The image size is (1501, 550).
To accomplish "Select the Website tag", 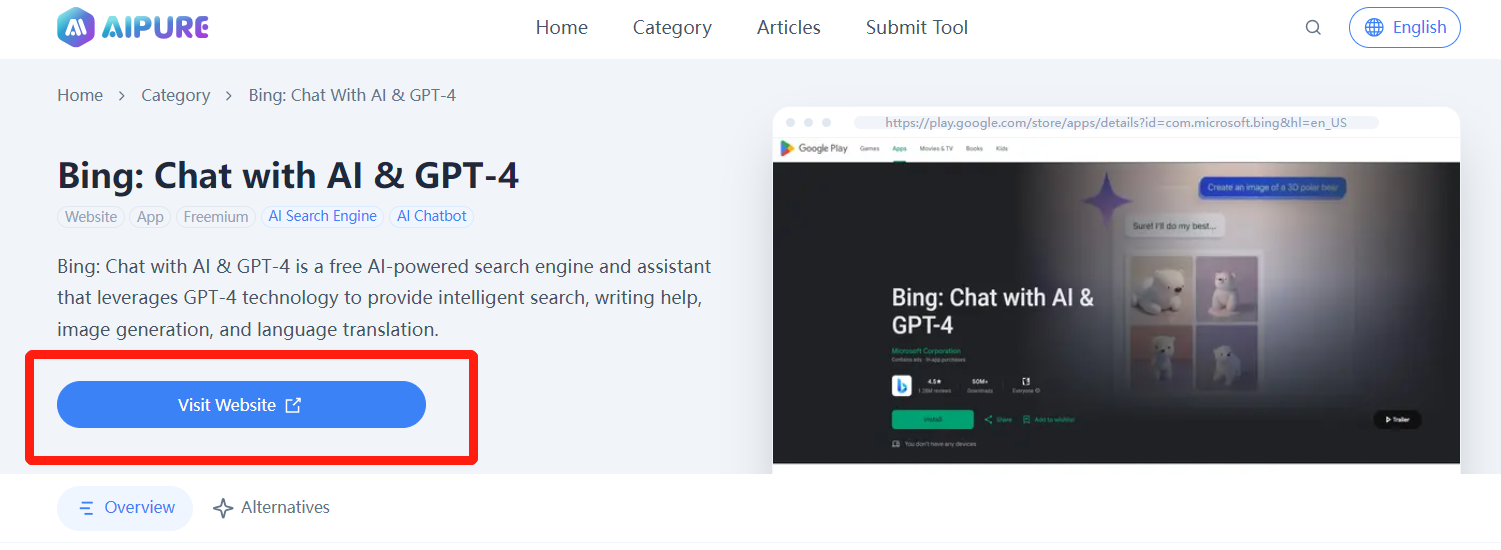I will click(91, 216).
